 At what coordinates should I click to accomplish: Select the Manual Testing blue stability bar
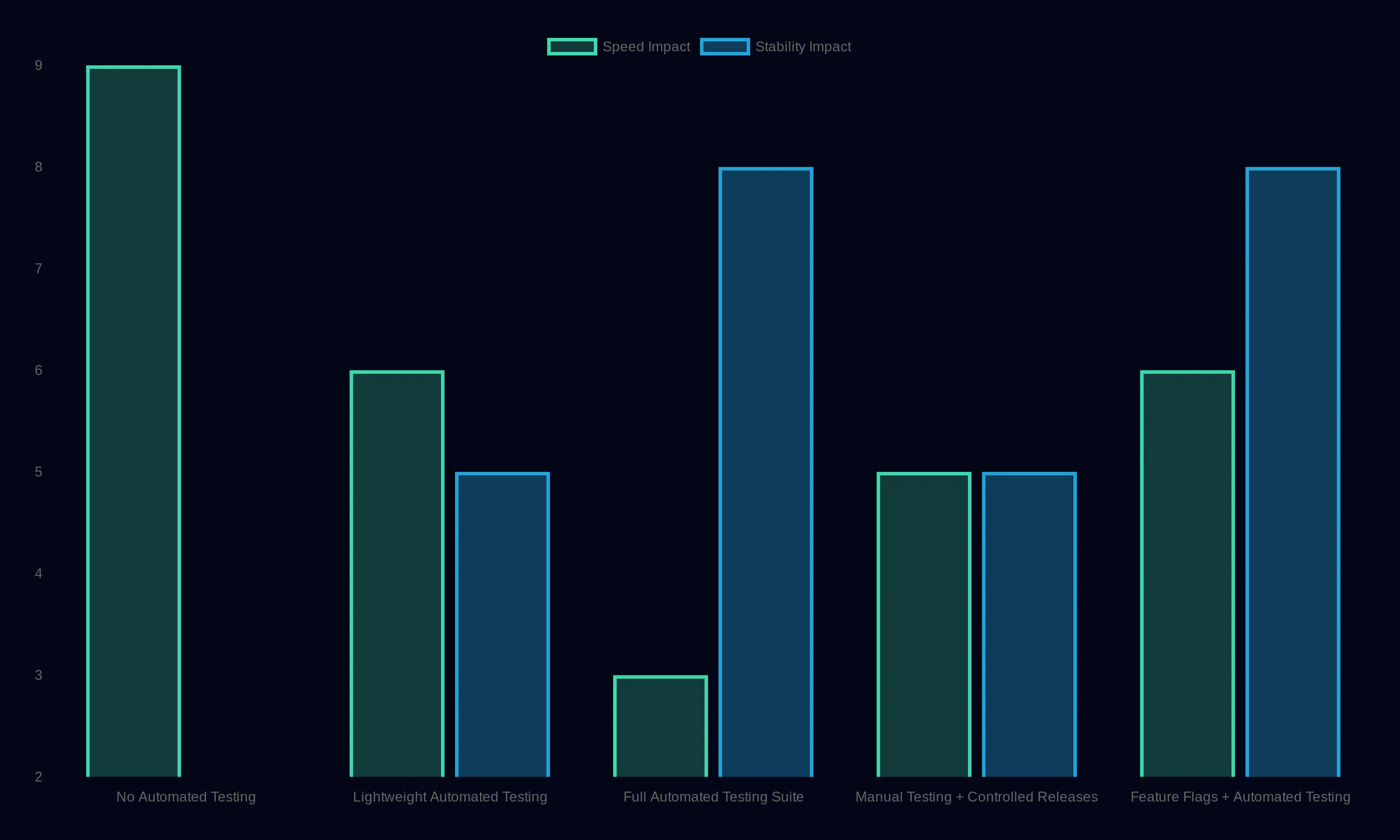click(x=1030, y=625)
